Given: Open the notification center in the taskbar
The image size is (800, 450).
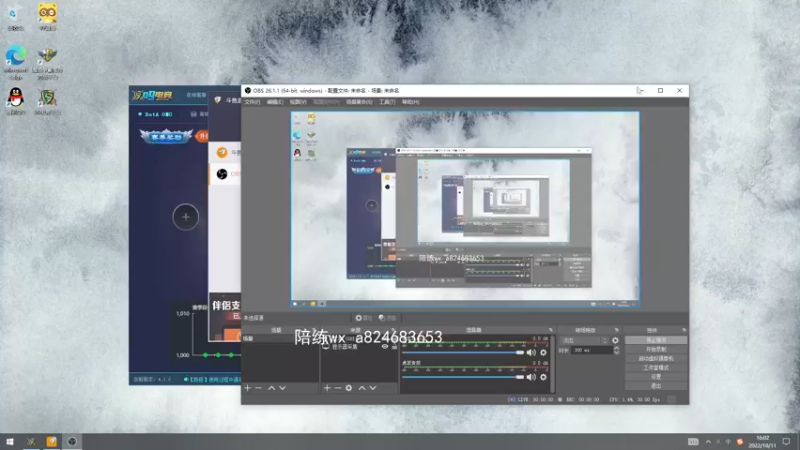Looking at the screenshot, I should 786,441.
